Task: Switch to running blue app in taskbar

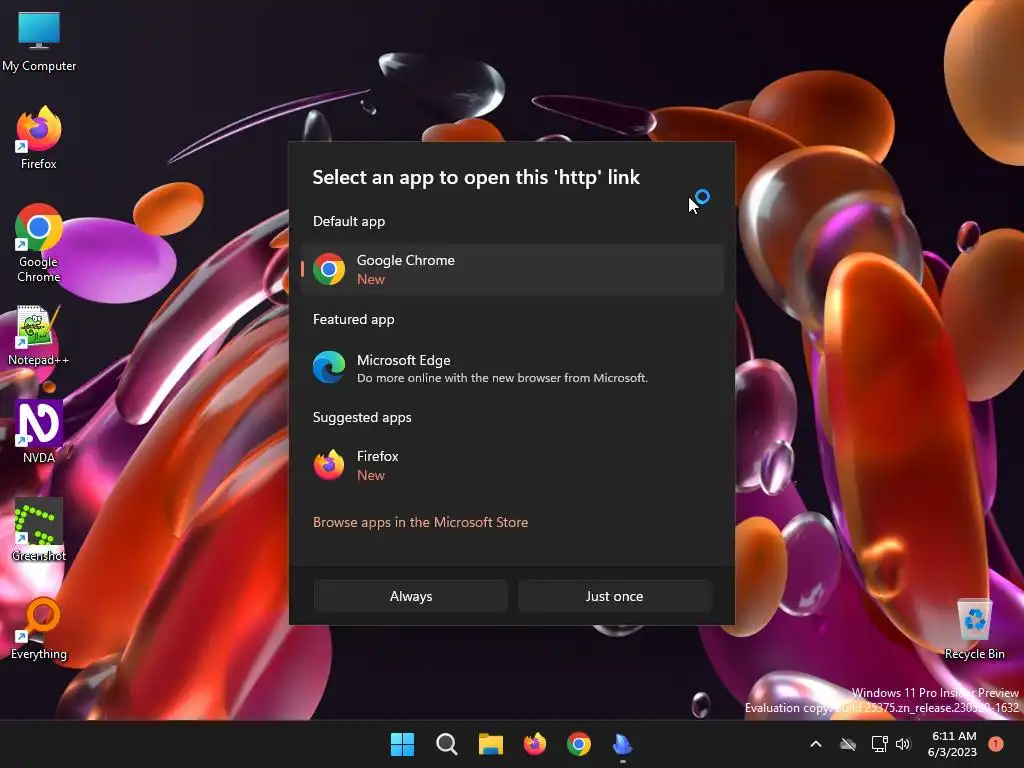Action: tap(622, 744)
